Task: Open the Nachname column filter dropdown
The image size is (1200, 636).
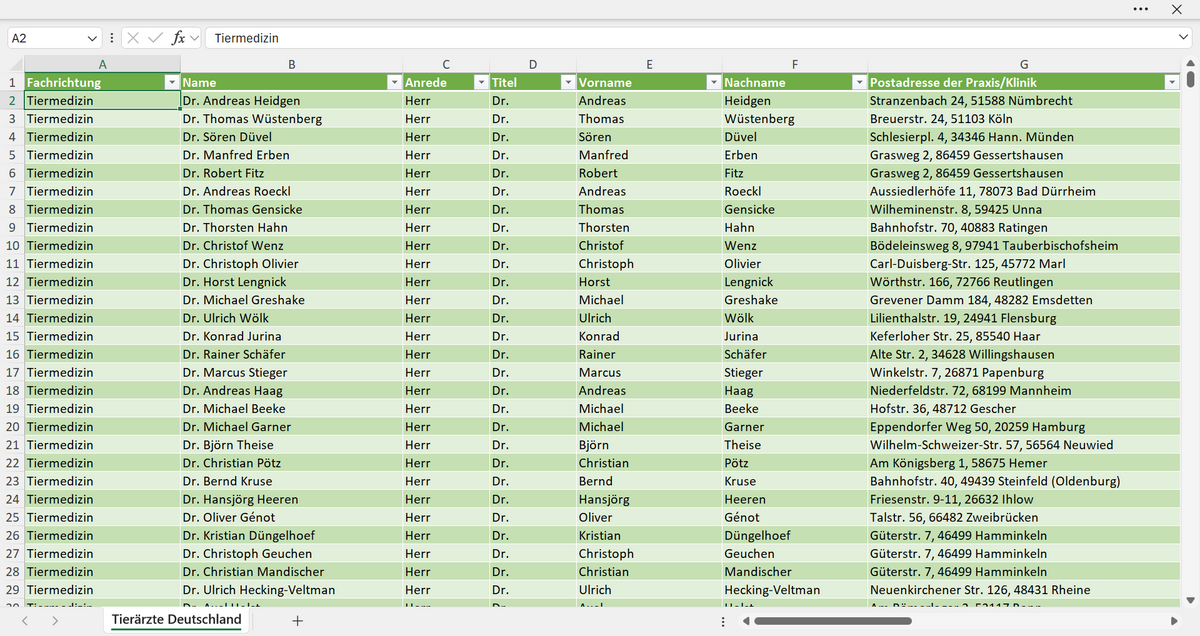Action: coord(858,82)
